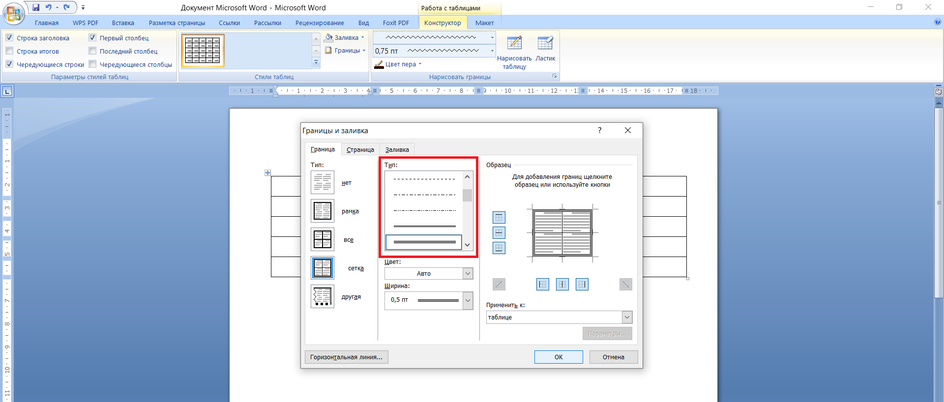Click Горизонтальная линия button

click(x=346, y=357)
